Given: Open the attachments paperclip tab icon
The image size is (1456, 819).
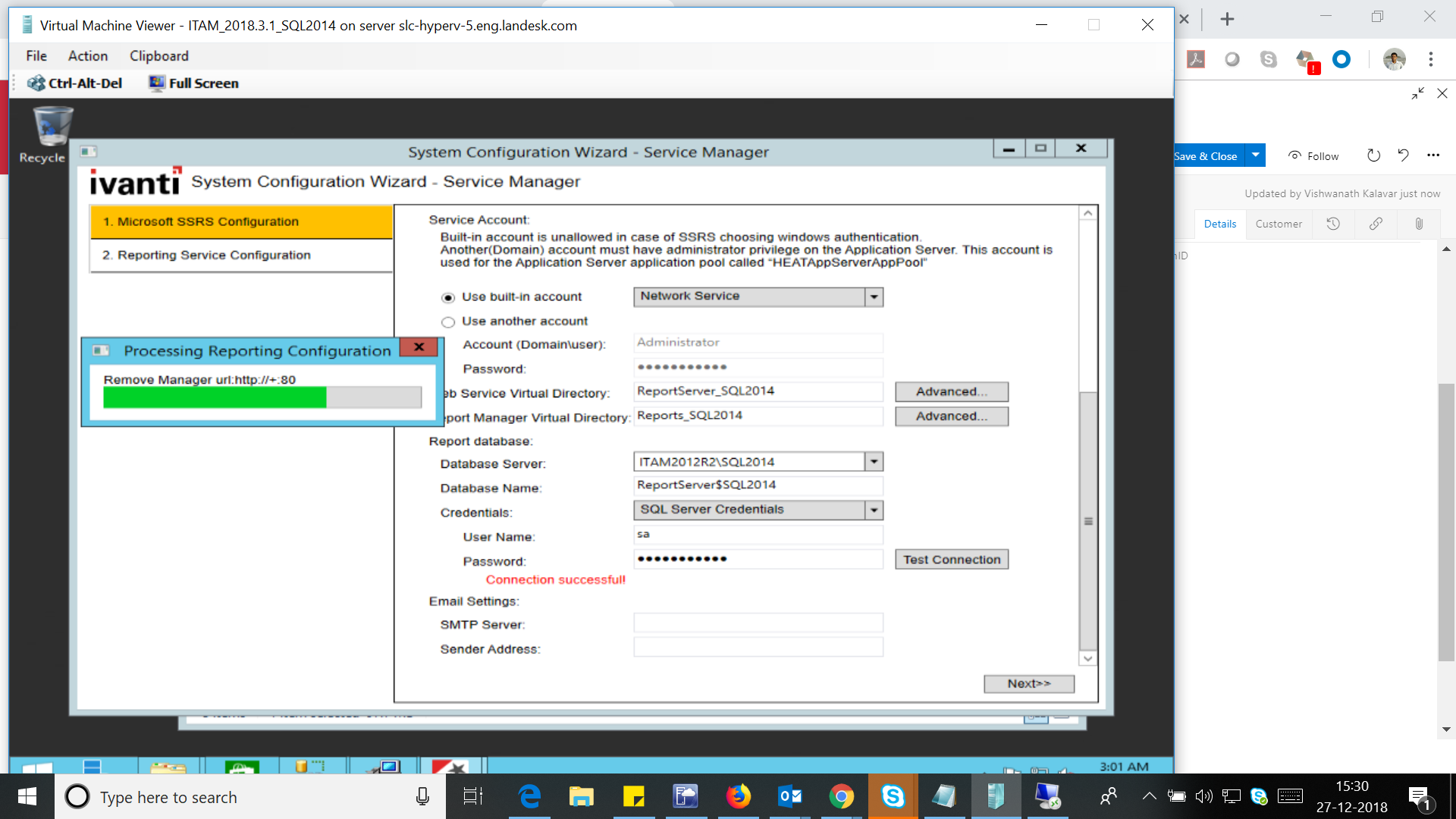Looking at the screenshot, I should pos(1418,224).
